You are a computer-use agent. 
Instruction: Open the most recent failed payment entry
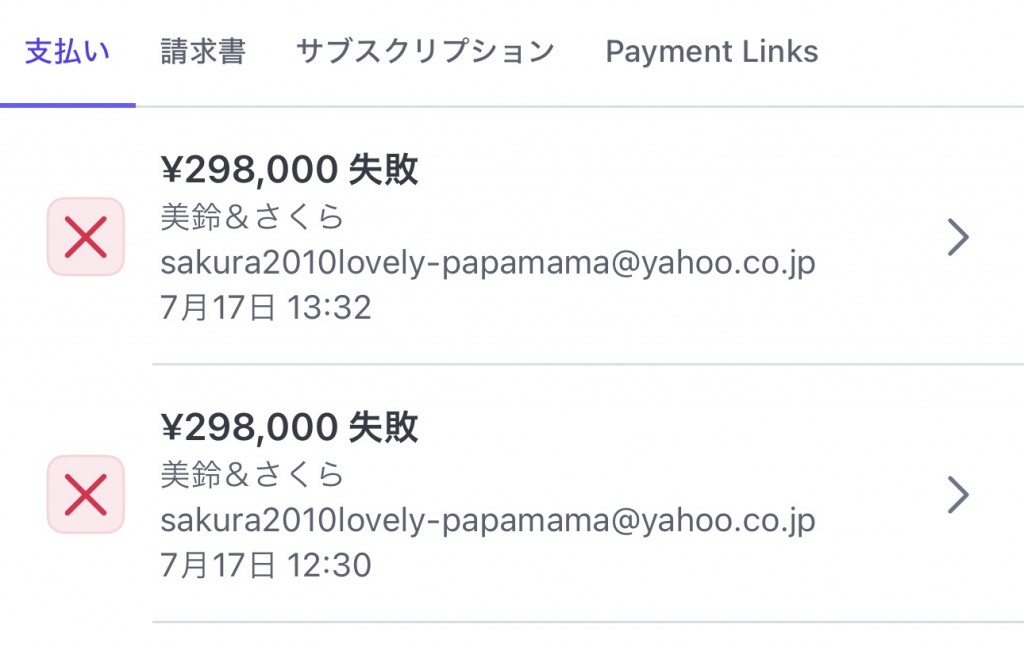512,237
